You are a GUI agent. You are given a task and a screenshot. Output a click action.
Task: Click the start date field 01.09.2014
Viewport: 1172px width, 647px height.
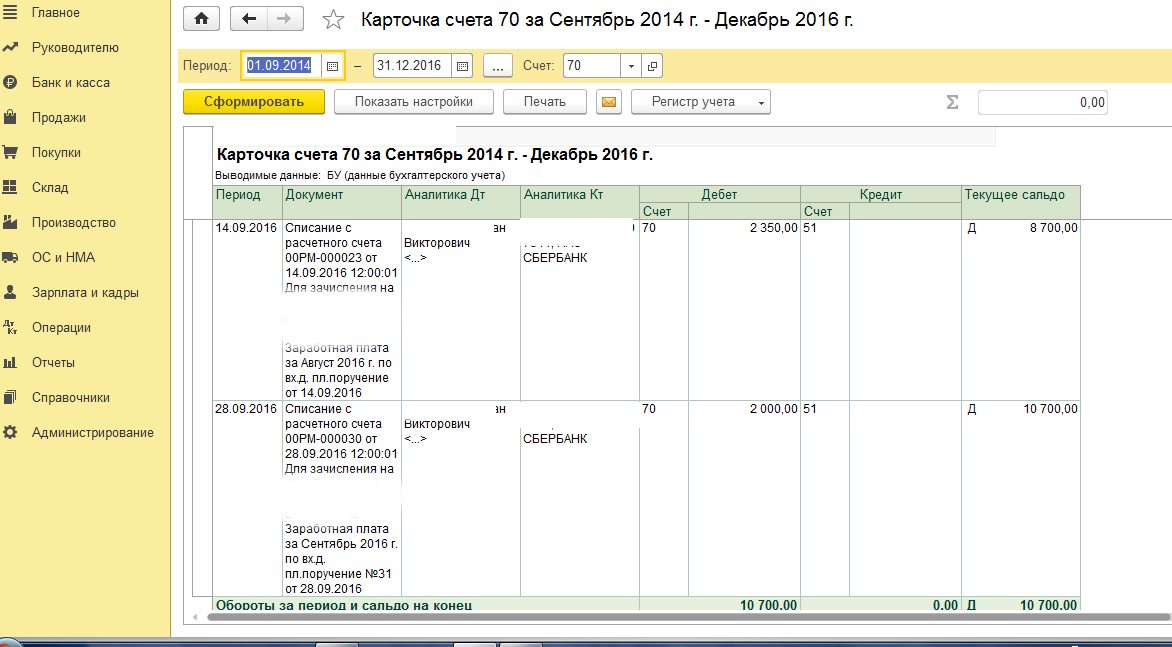coord(281,66)
